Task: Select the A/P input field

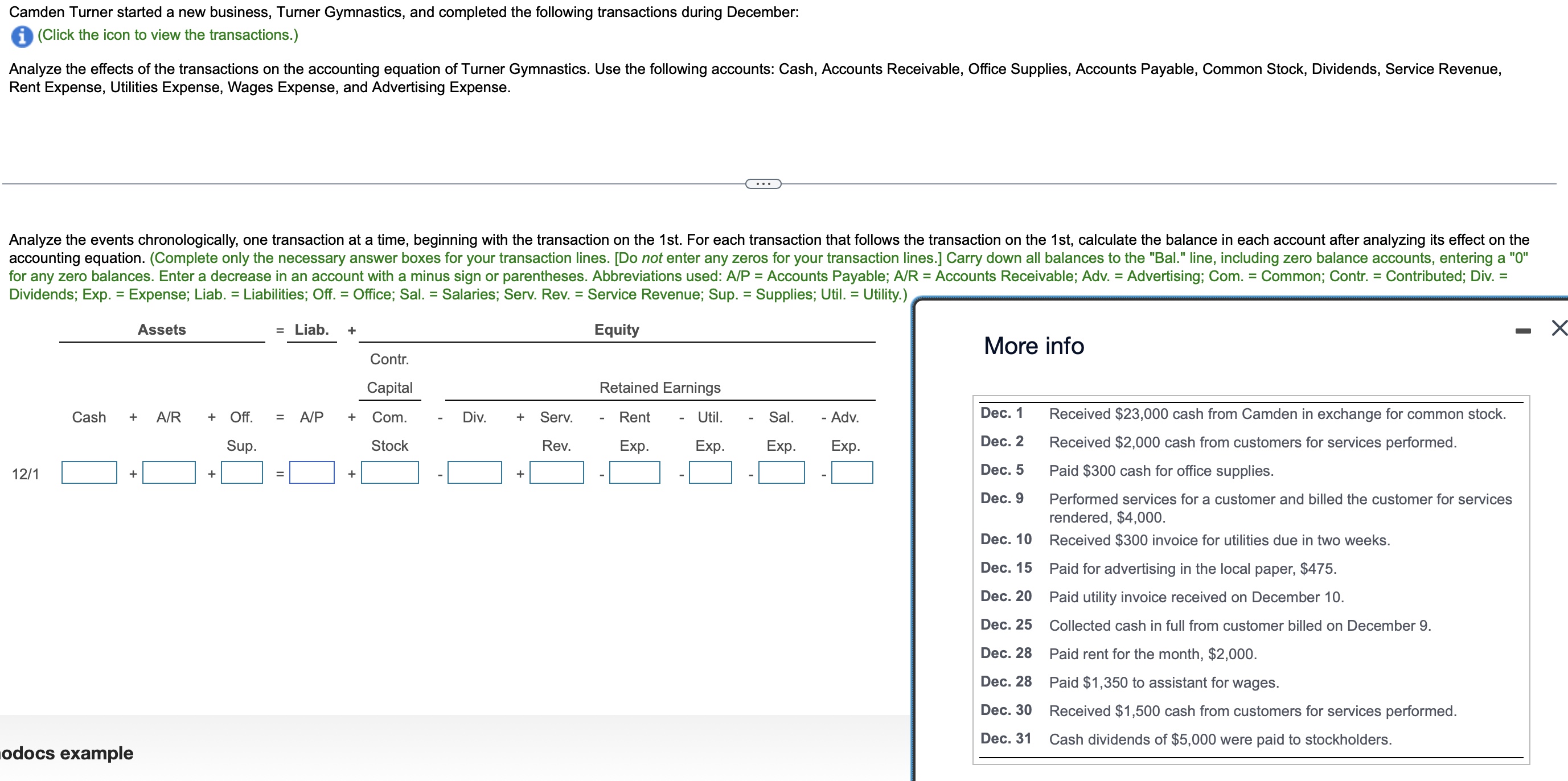Action: coord(311,472)
